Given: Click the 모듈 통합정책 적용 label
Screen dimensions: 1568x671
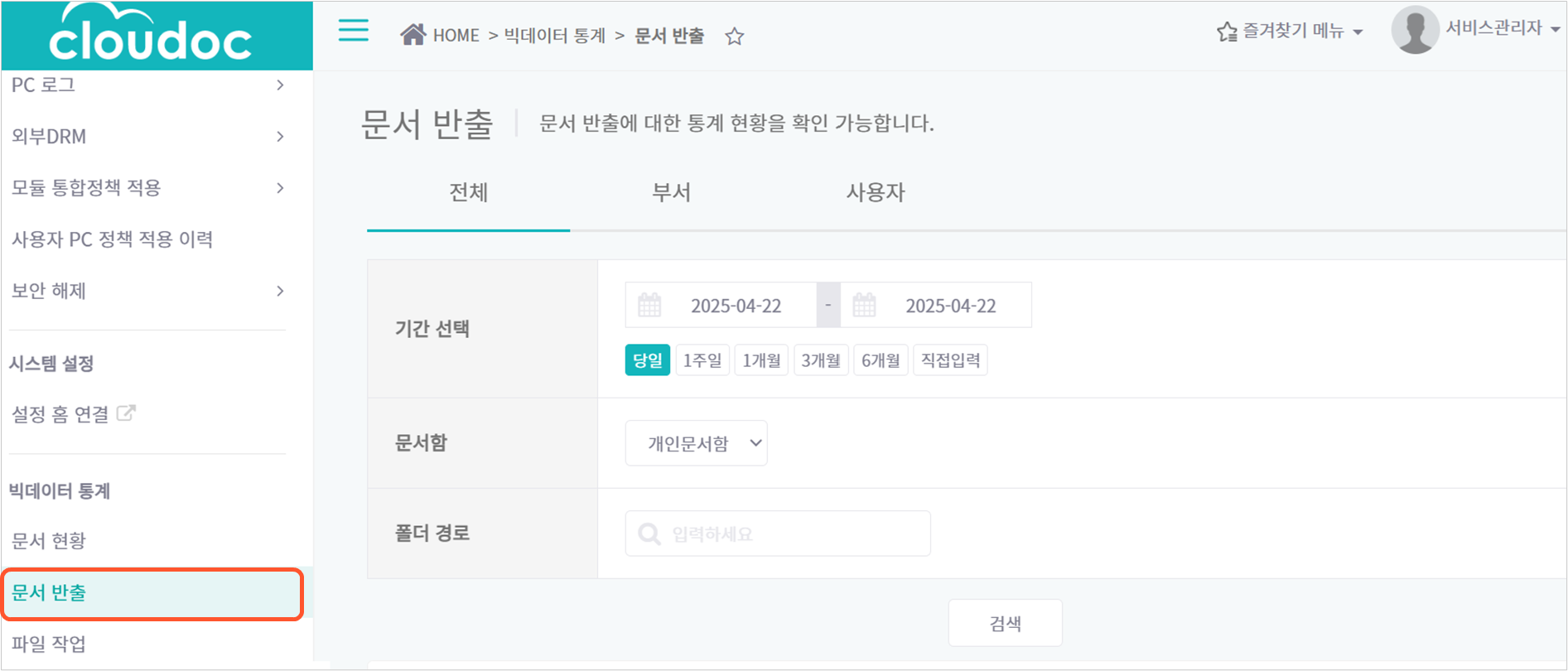Looking at the screenshot, I should tap(86, 188).
